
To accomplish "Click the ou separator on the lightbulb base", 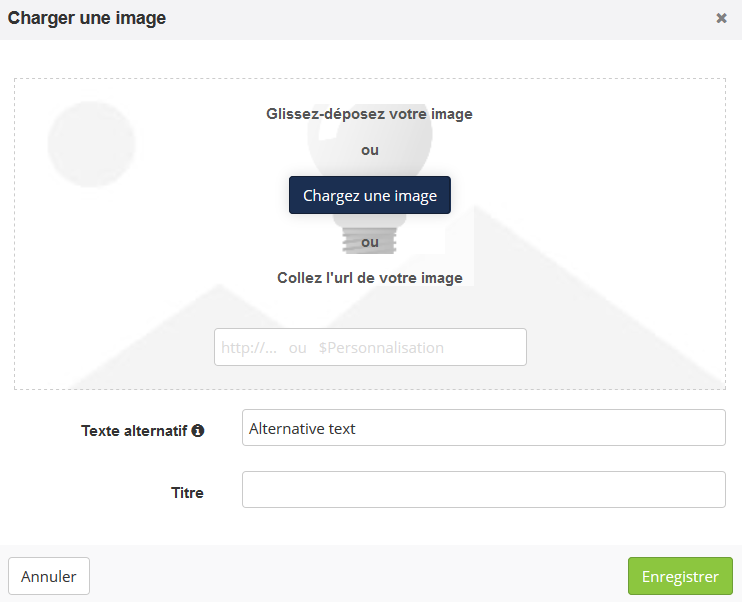I will point(370,241).
